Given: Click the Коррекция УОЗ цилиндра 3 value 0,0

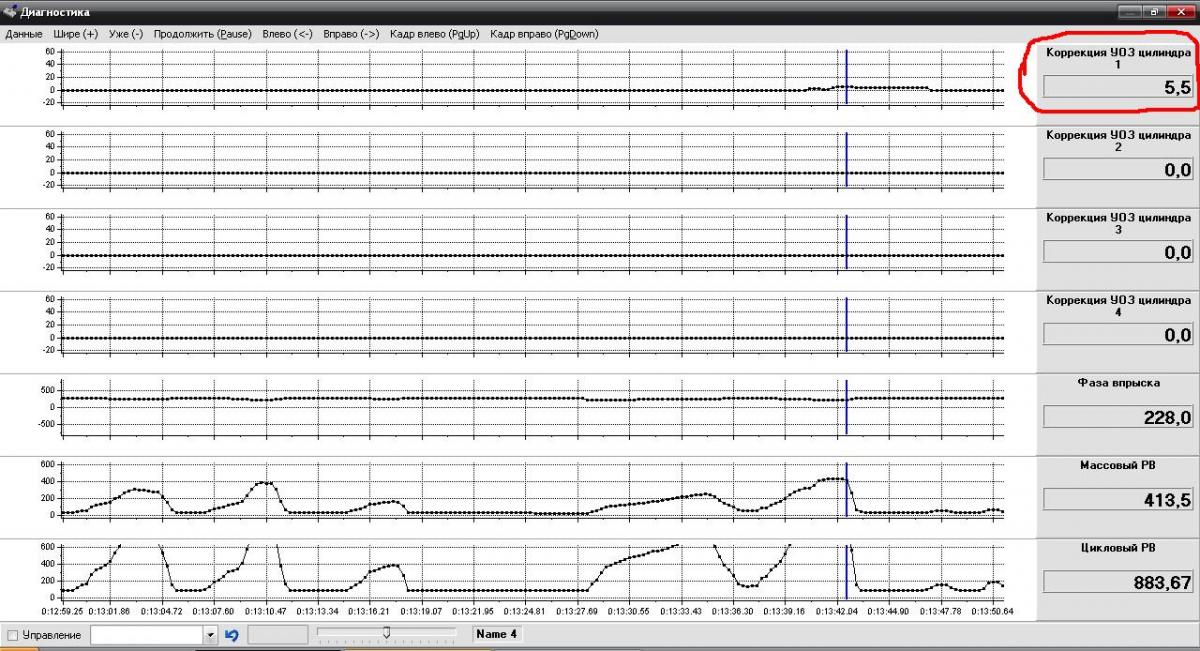Looking at the screenshot, I should point(1119,252).
